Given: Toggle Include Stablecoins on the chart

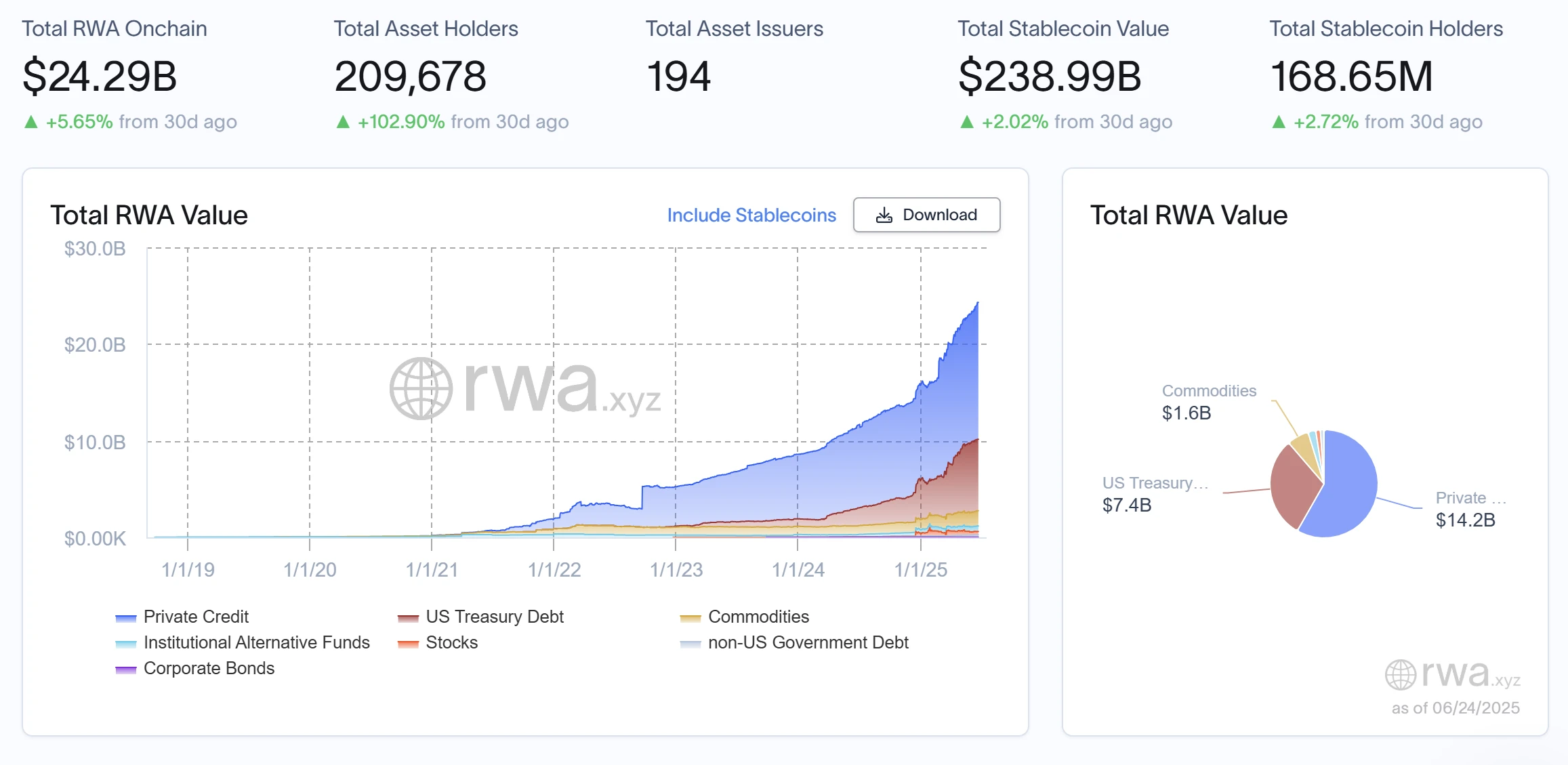Looking at the screenshot, I should click(750, 215).
